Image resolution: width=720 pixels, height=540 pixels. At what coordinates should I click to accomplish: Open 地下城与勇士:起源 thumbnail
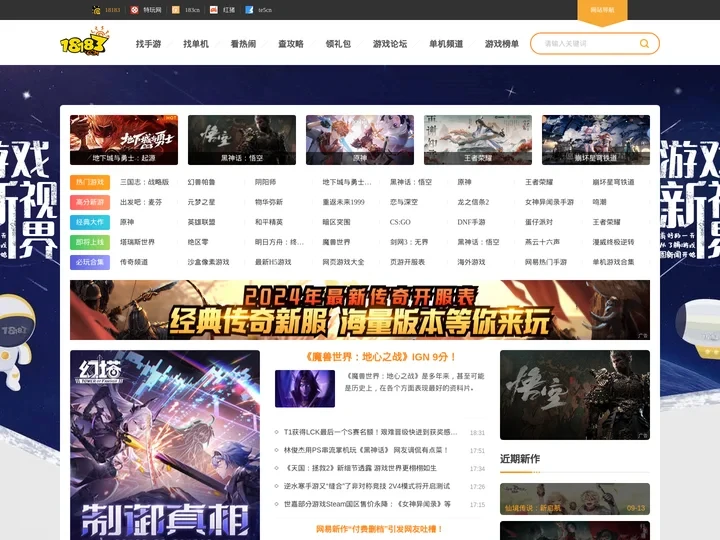(x=124, y=140)
